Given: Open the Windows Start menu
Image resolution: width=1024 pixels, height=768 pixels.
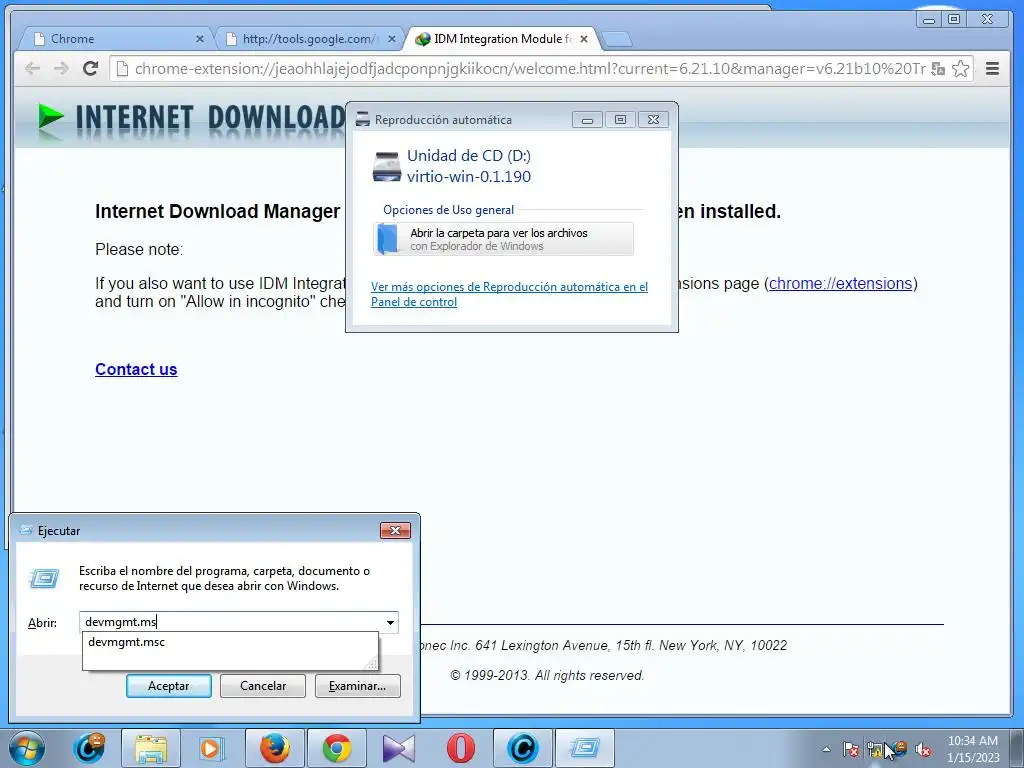Looking at the screenshot, I should click(x=27, y=748).
